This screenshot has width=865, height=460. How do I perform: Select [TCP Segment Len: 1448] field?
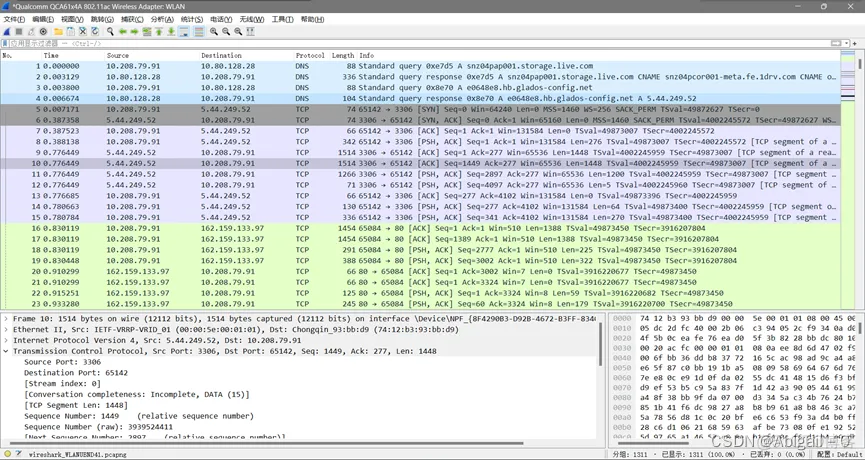[76, 405]
